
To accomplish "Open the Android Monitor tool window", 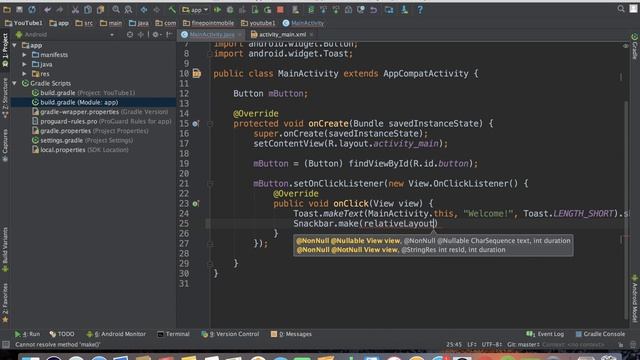I will tap(116, 334).
